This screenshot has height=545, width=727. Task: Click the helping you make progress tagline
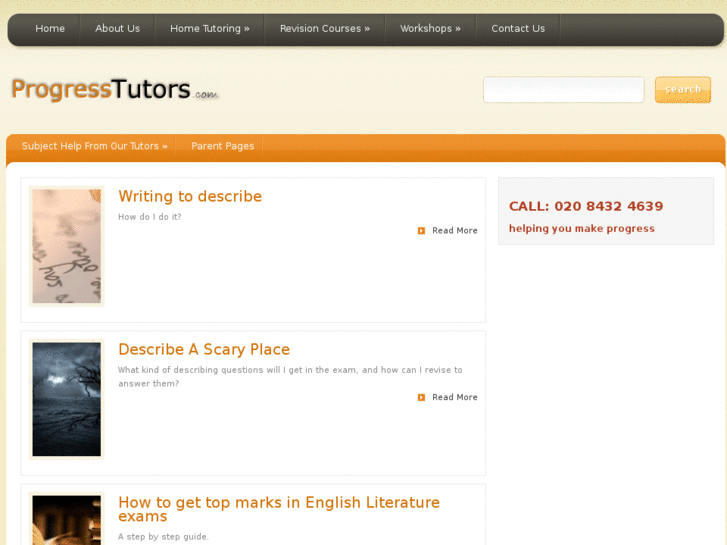(x=581, y=228)
